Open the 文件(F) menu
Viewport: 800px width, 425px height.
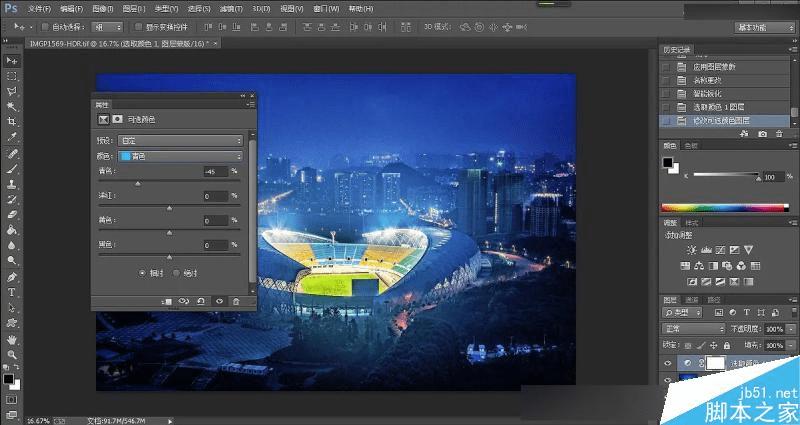39,9
